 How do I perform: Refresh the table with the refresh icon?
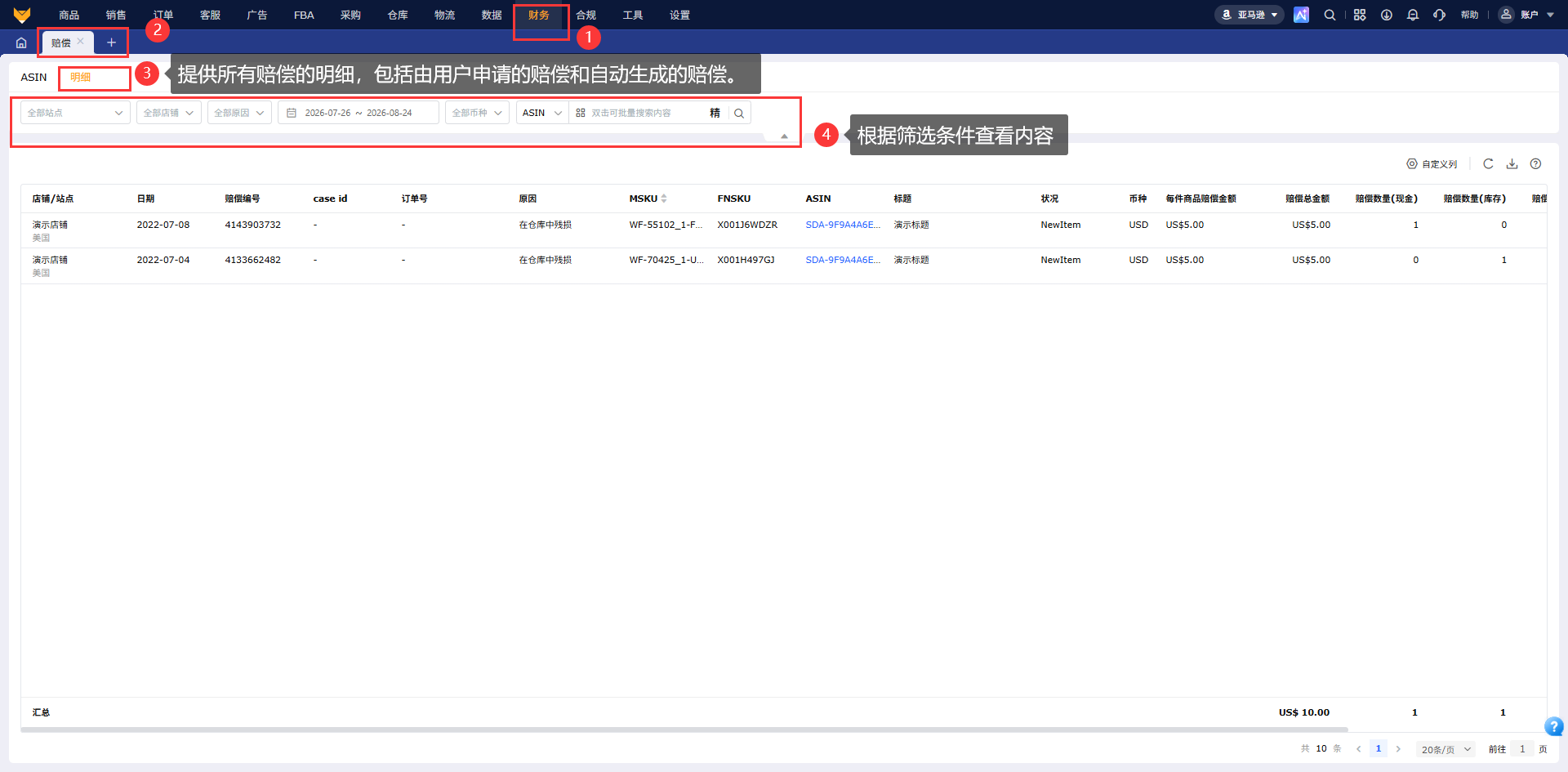point(1488,163)
